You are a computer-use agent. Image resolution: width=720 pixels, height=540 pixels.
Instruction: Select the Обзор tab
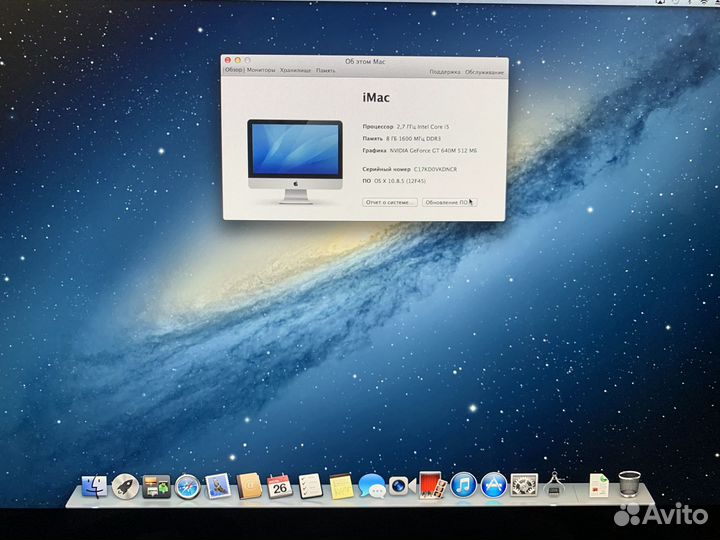pyautogui.click(x=234, y=70)
